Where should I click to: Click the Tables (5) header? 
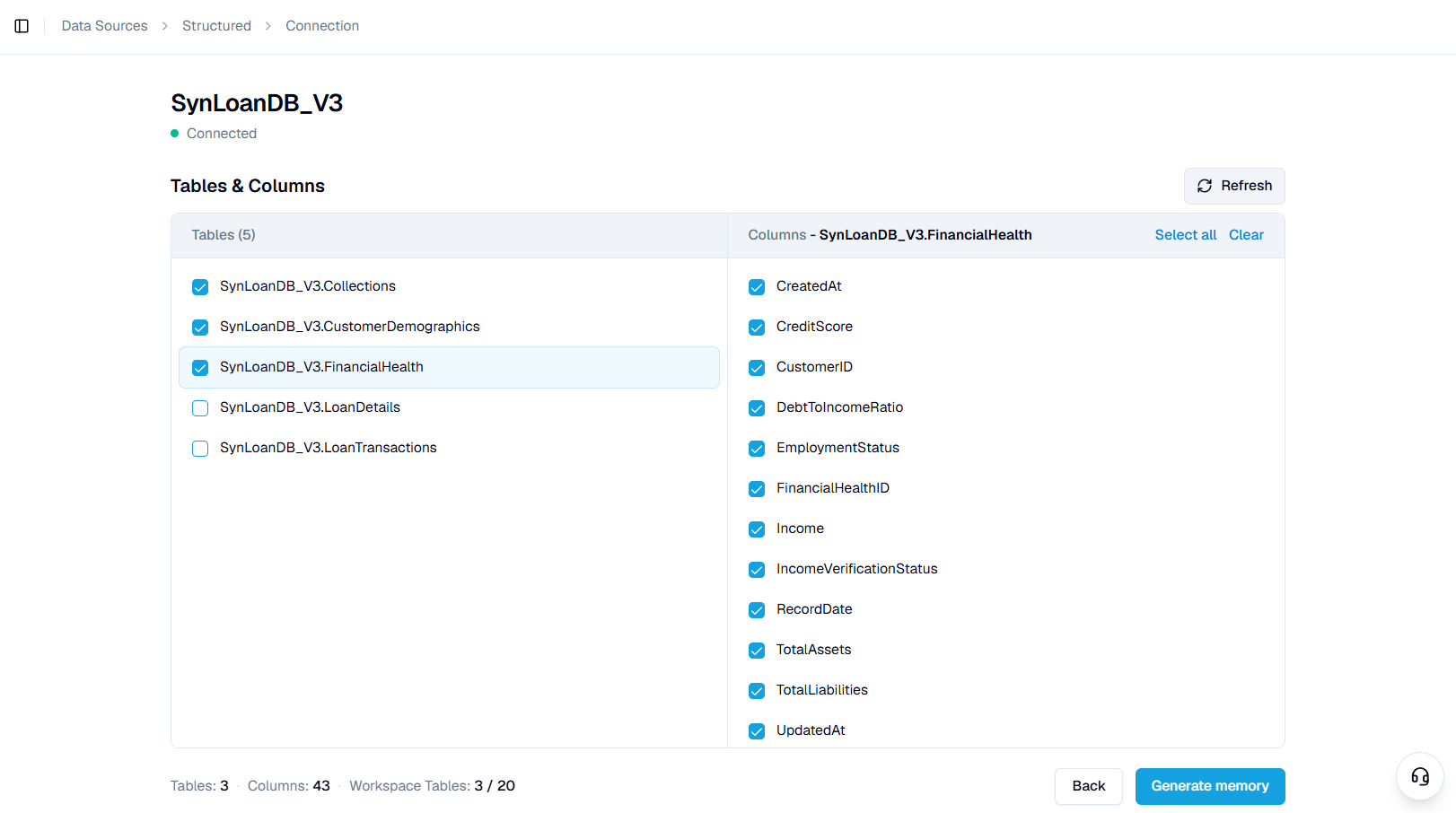click(x=224, y=235)
